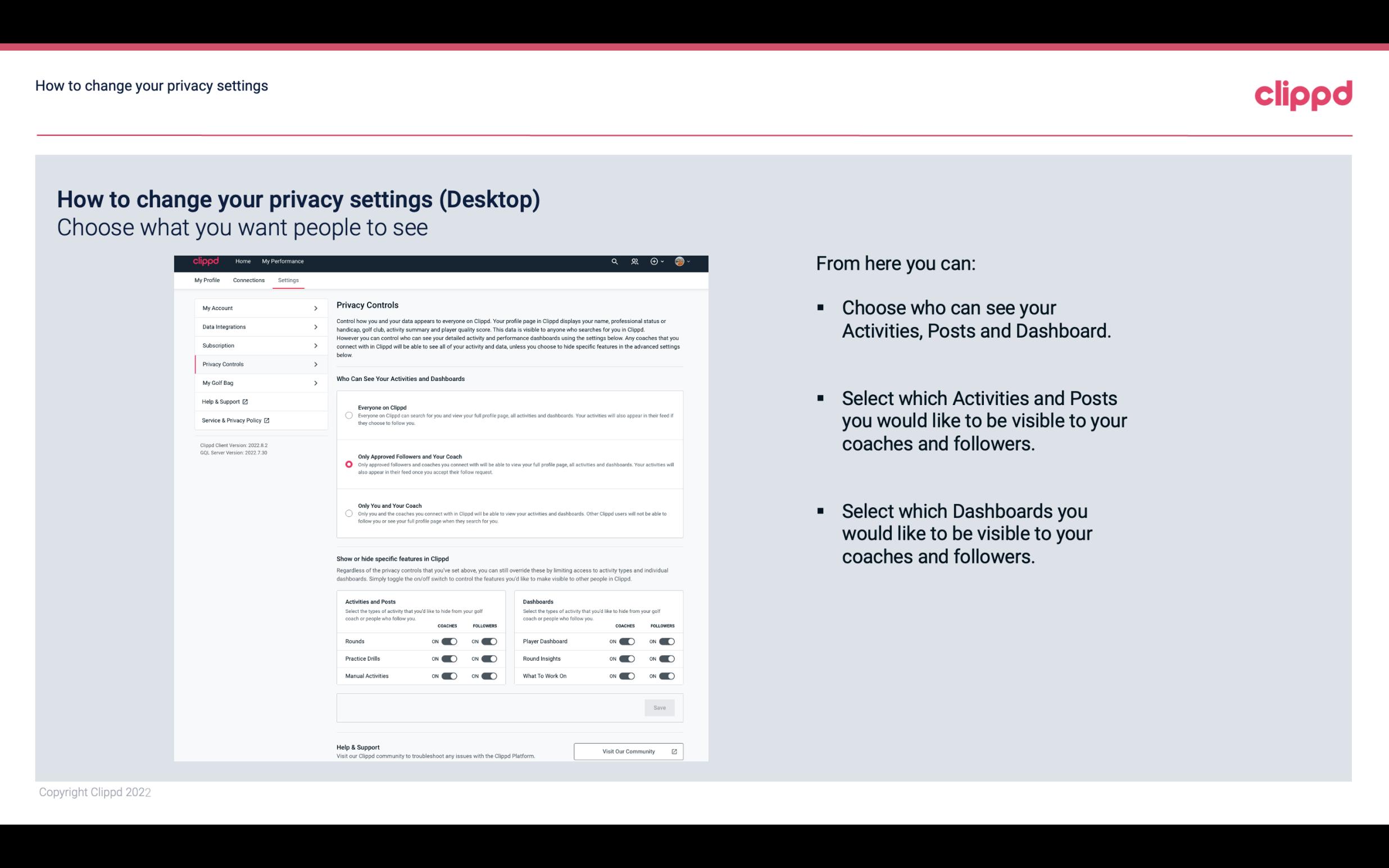Click the search icon in the top bar

pyautogui.click(x=614, y=261)
